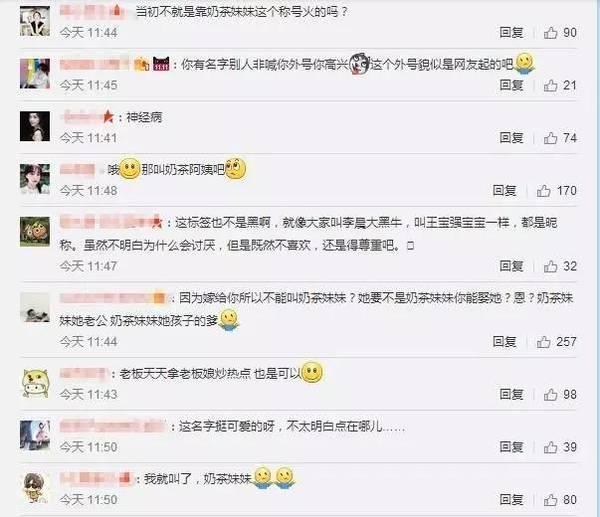Thumbs-up the comment with 39 likes
The height and width of the screenshot is (517, 600).
pyautogui.click(x=550, y=447)
